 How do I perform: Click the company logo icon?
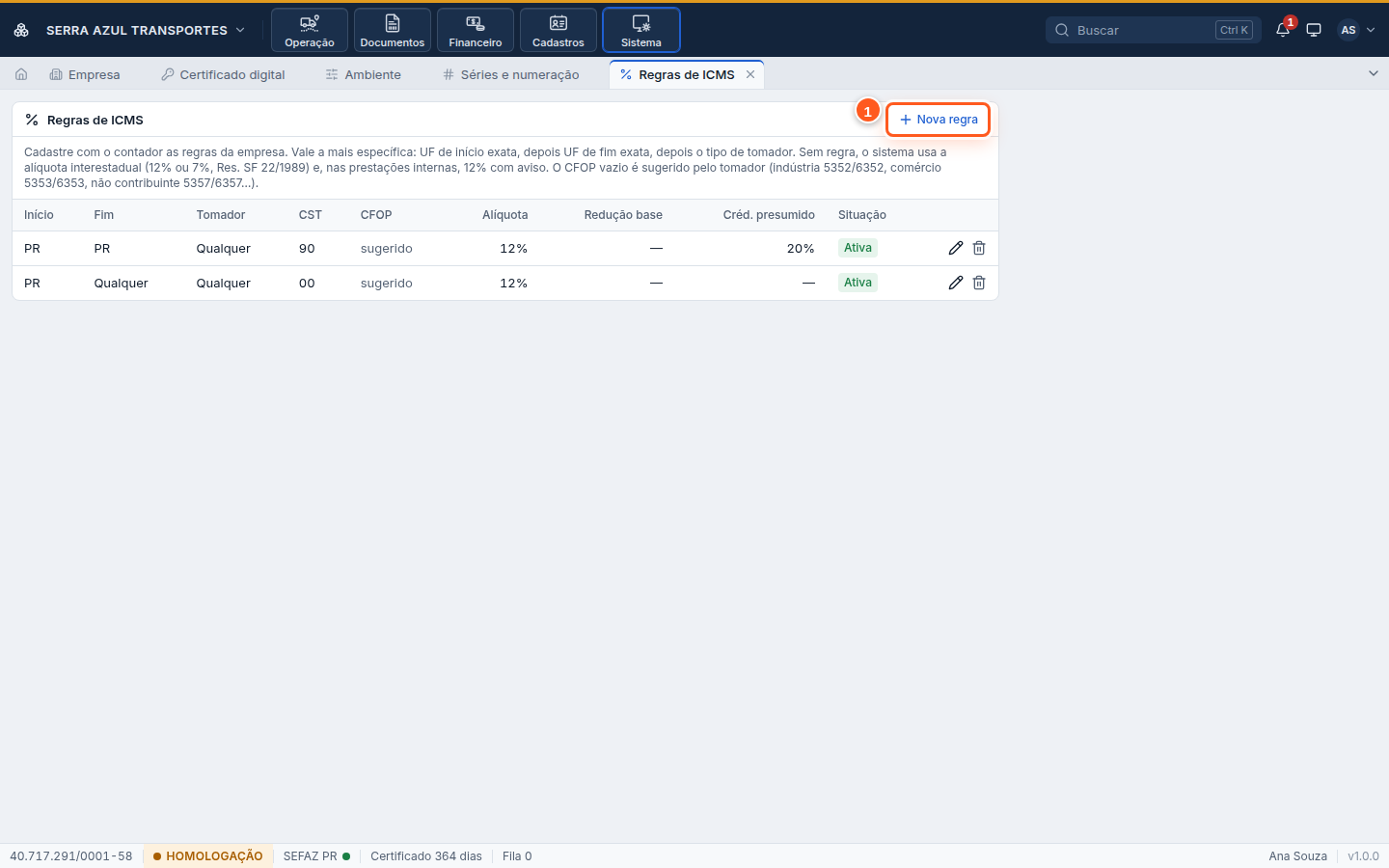21,30
